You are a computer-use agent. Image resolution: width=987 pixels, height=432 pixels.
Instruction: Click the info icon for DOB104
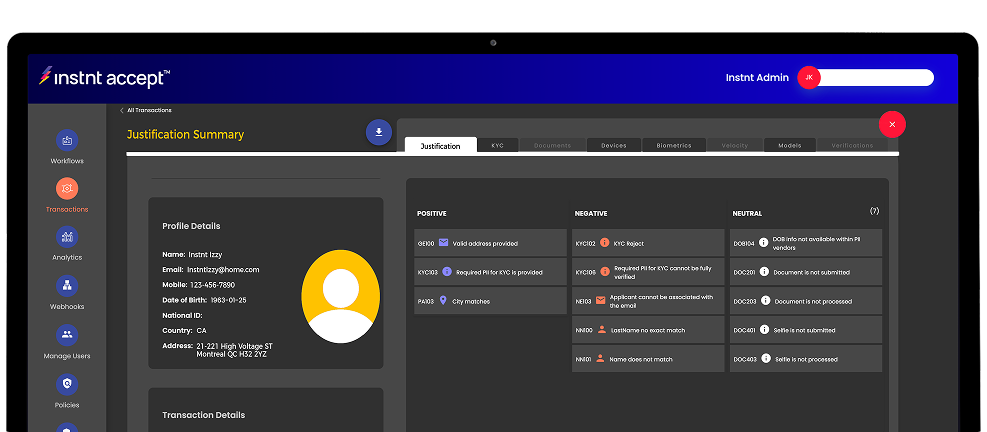(x=764, y=242)
